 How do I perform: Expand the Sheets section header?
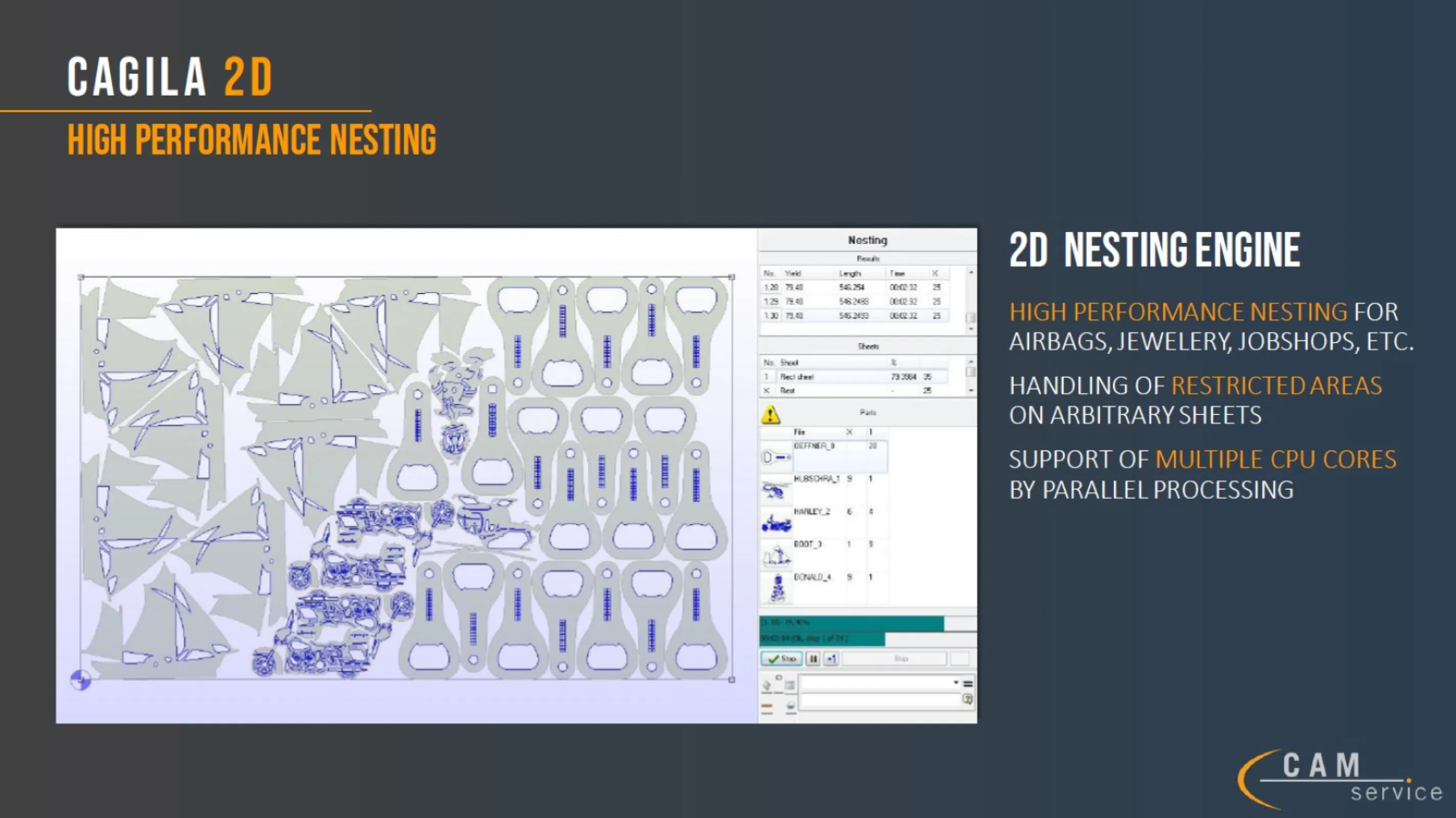869,346
